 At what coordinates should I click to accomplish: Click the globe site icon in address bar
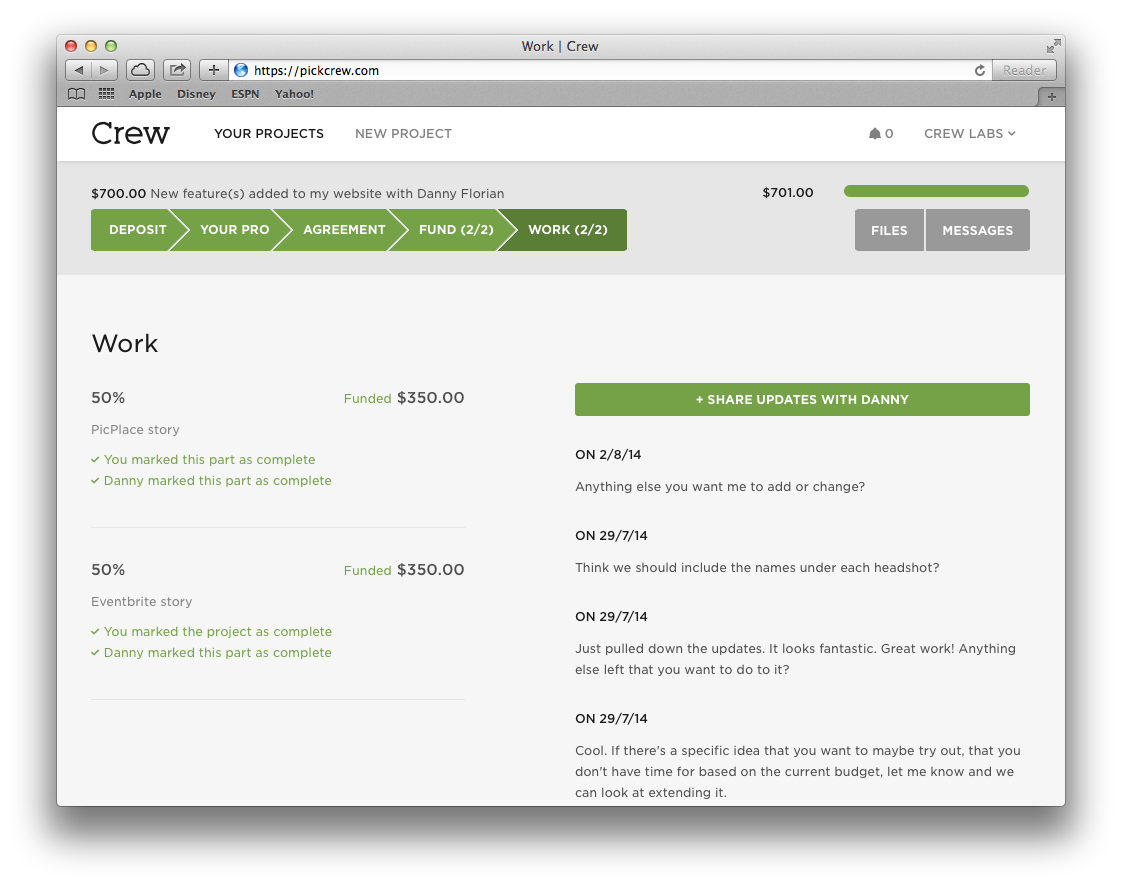tap(241, 70)
